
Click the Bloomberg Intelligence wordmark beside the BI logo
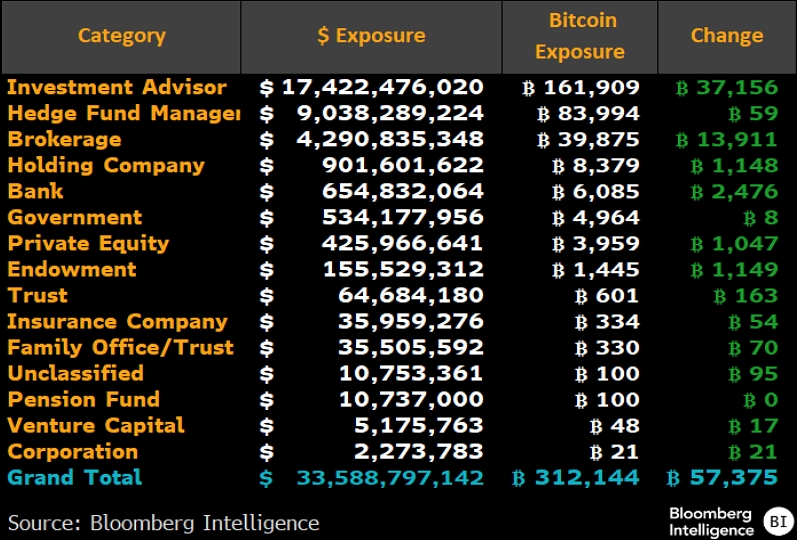(711, 521)
